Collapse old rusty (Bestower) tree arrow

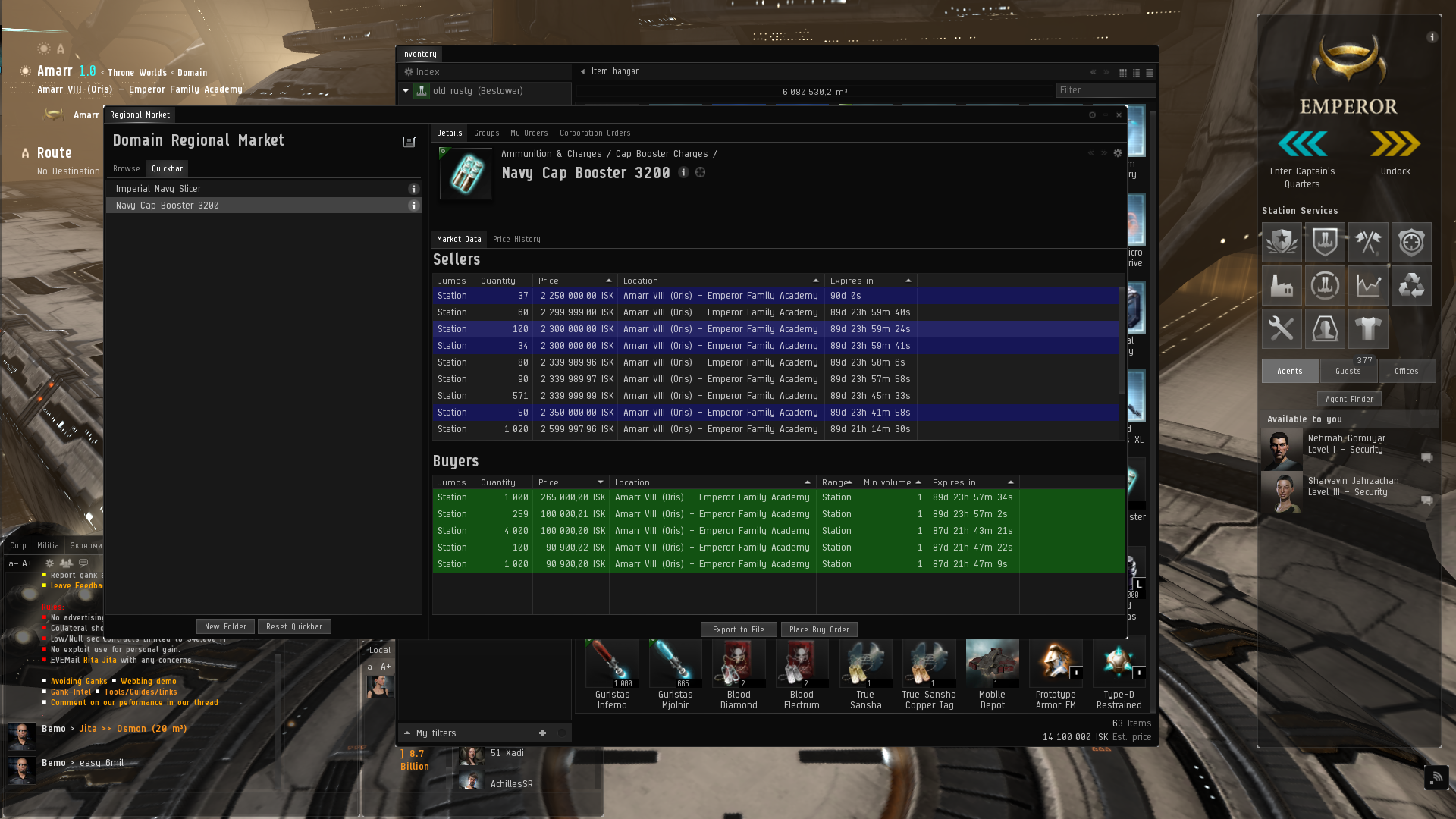(x=406, y=91)
